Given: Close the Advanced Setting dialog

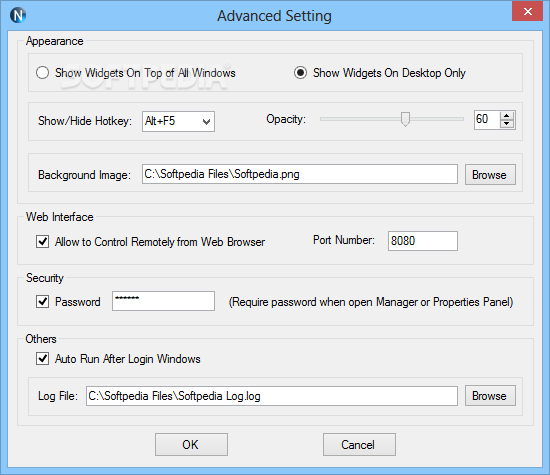Looking at the screenshot, I should 527,11.
